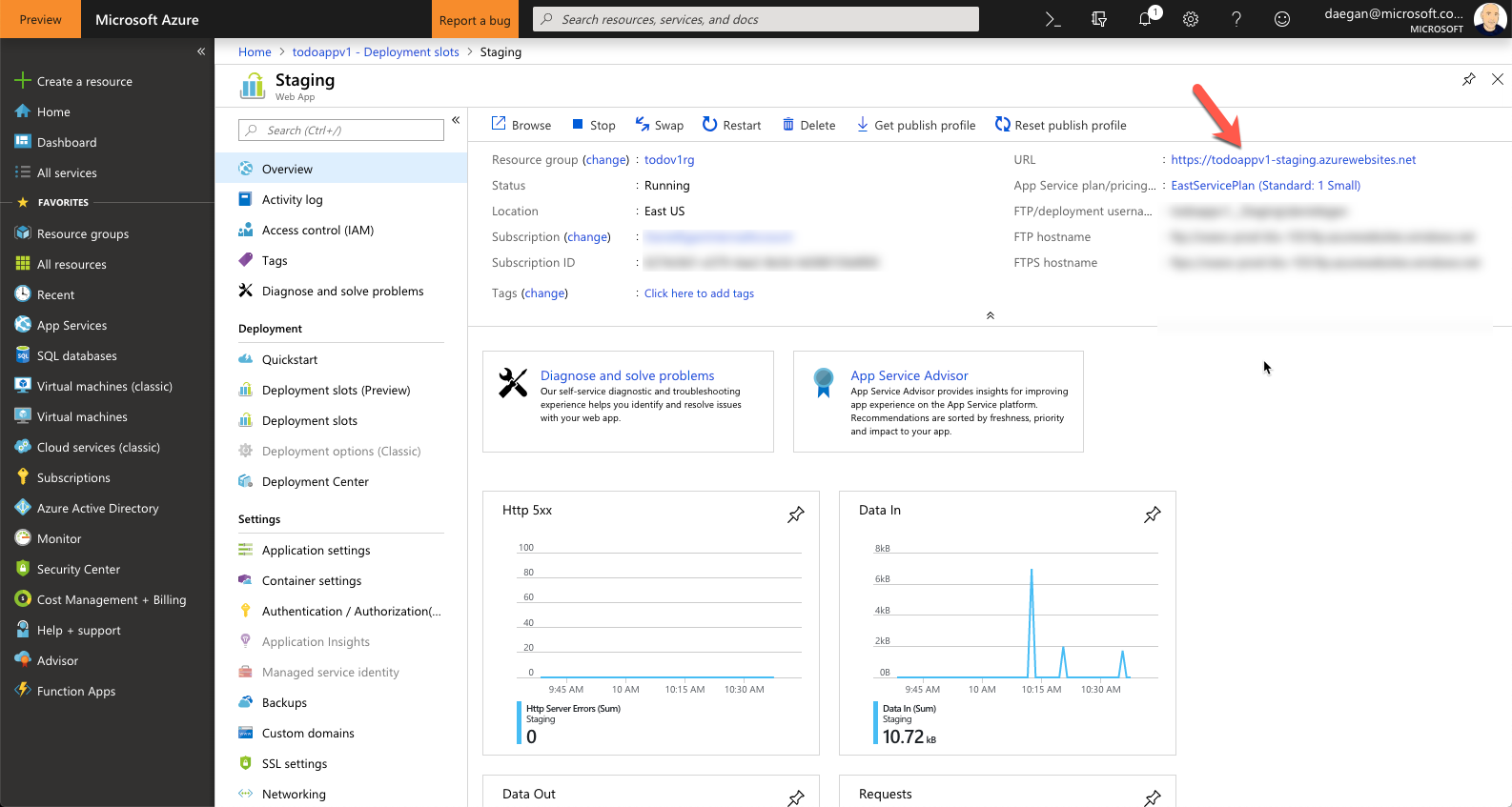
Task: Pin the Data In chart
Action: (1153, 514)
